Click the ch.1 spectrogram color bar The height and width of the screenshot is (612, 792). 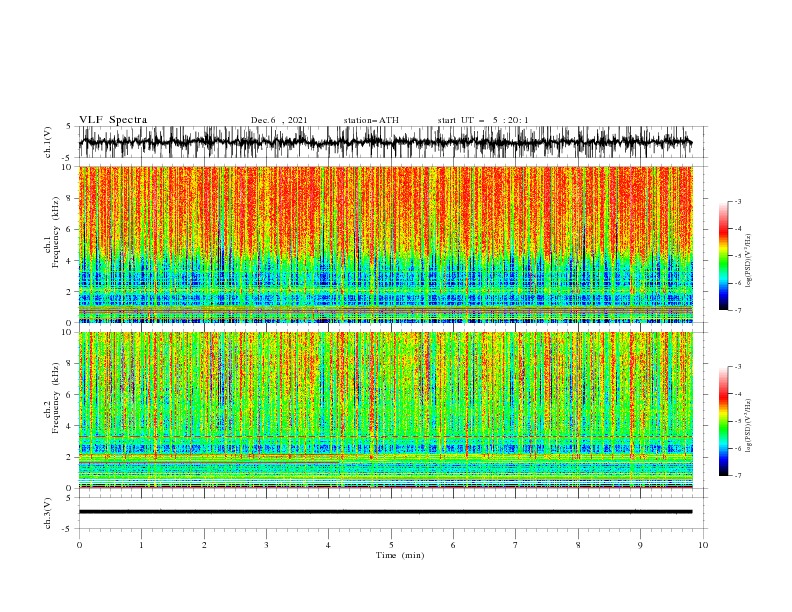pos(723,256)
